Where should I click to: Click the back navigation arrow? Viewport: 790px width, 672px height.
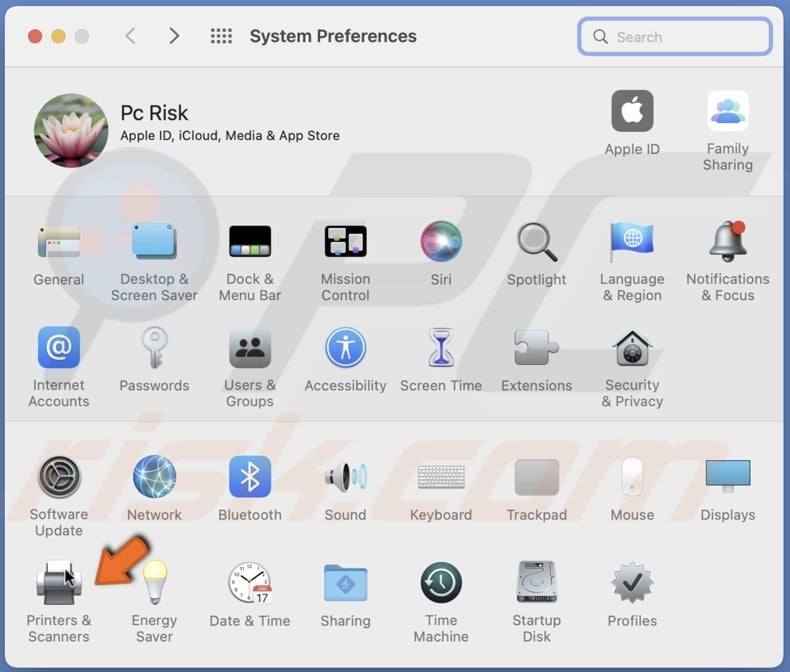(x=130, y=36)
